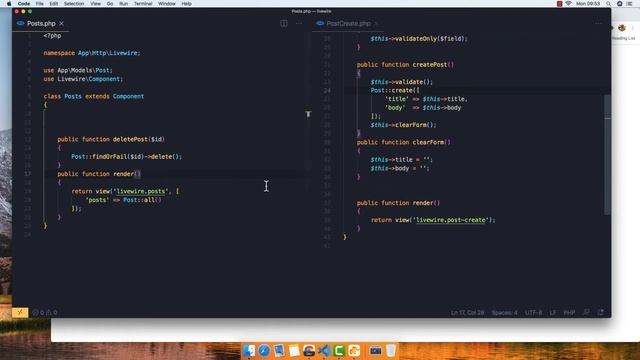Switch to the Posts.php tab

pos(41,24)
